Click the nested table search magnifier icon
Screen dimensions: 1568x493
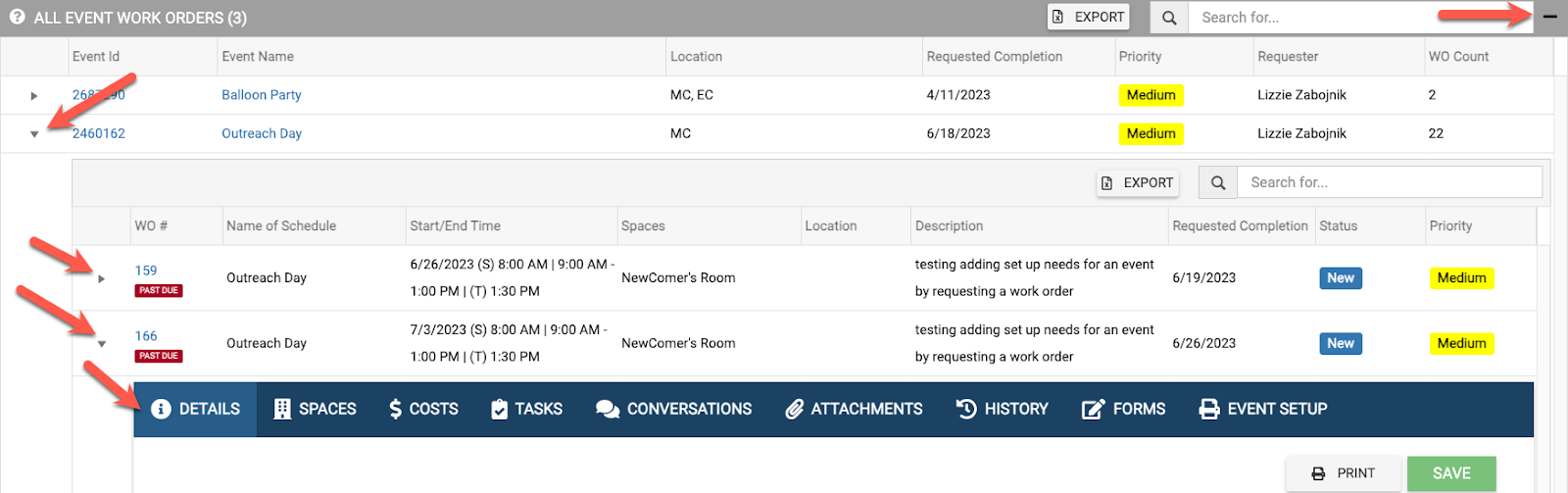1218,182
